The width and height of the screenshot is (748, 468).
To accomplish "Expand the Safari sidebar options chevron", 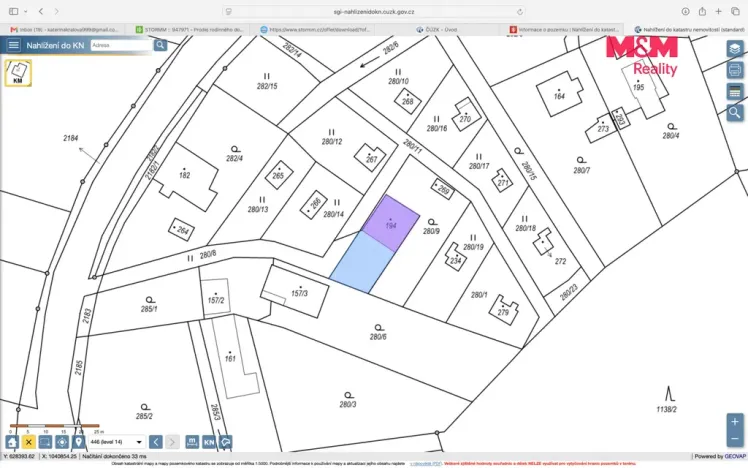I will tap(25, 11).
